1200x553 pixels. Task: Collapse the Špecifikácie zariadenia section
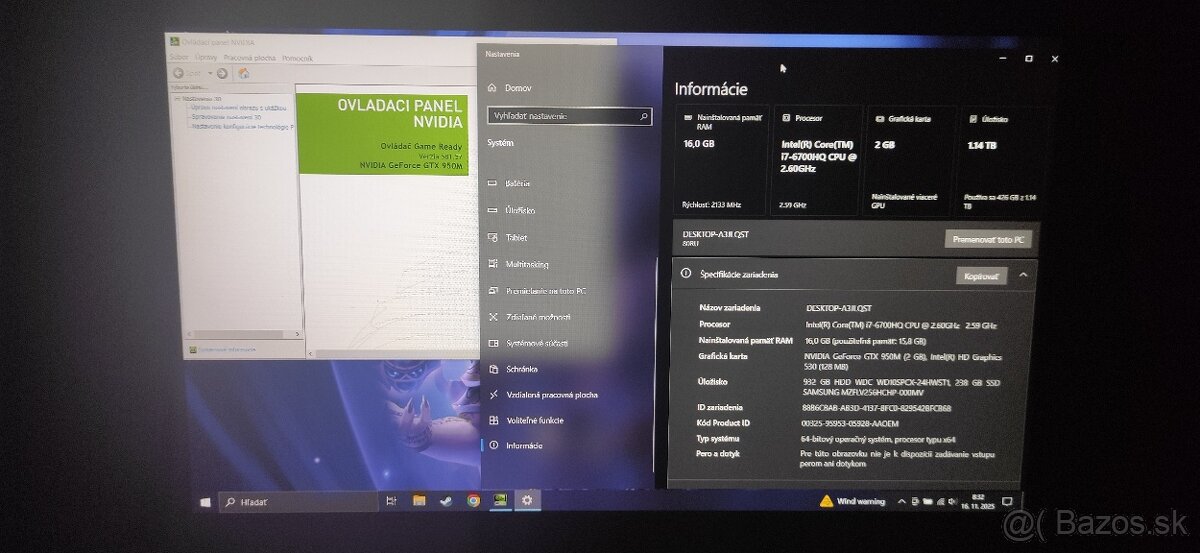click(1023, 275)
